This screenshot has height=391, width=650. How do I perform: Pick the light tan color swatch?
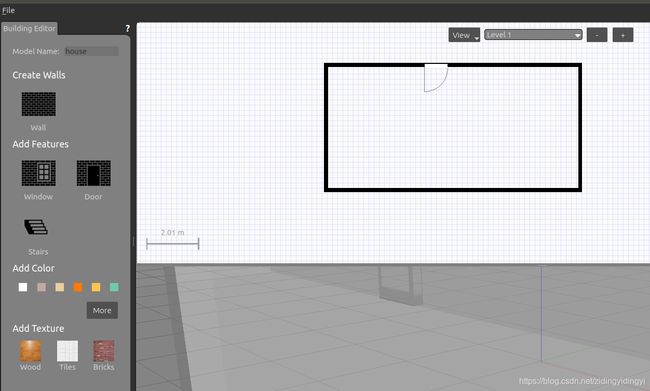point(60,287)
